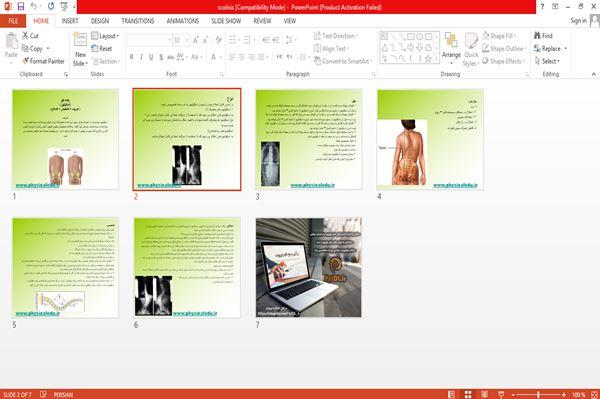Image resolution: width=600 pixels, height=399 pixels.
Task: Open Font dialog launcher
Action: pos(222,74)
